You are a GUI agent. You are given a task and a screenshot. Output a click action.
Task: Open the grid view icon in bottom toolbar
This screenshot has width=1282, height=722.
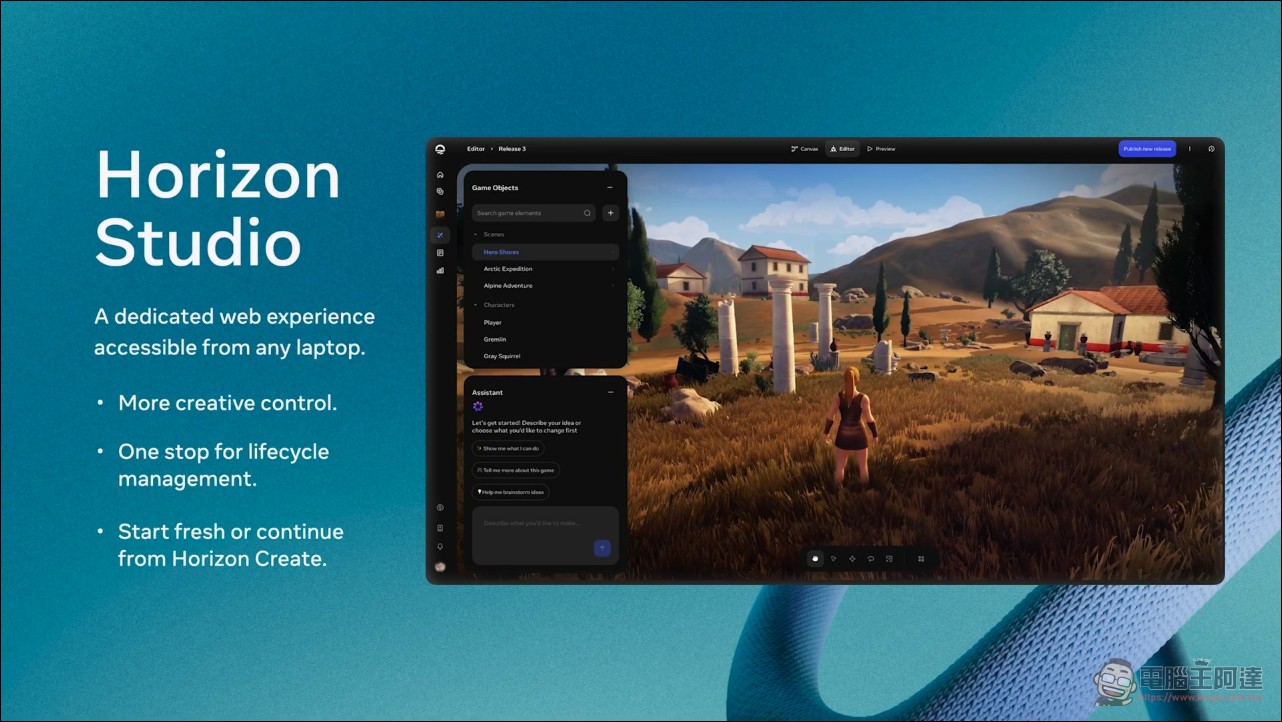(921, 559)
